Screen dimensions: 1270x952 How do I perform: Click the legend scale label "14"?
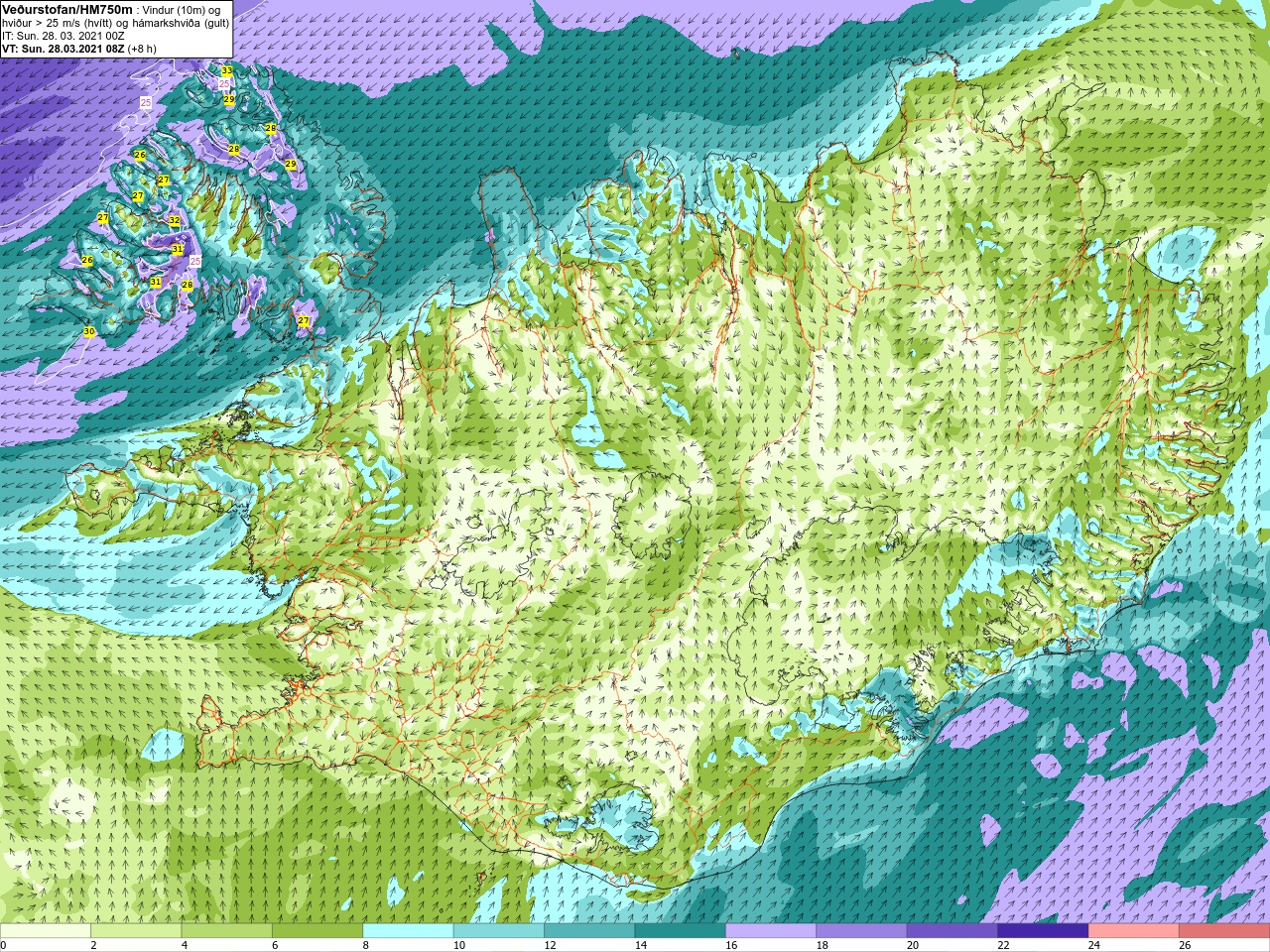[640, 945]
